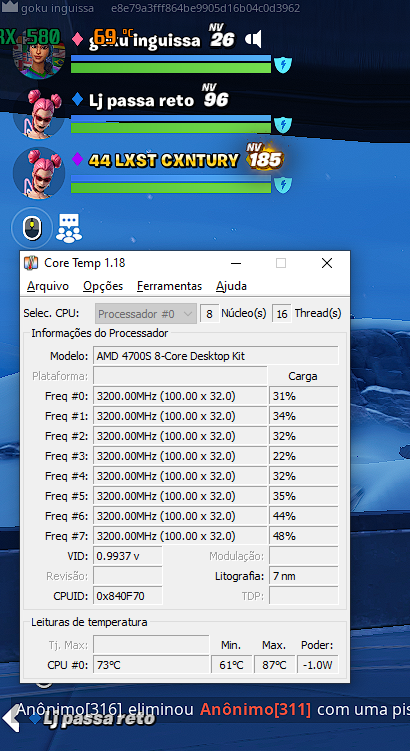Open the Ajuda menu
The height and width of the screenshot is (751, 410).
click(231, 286)
